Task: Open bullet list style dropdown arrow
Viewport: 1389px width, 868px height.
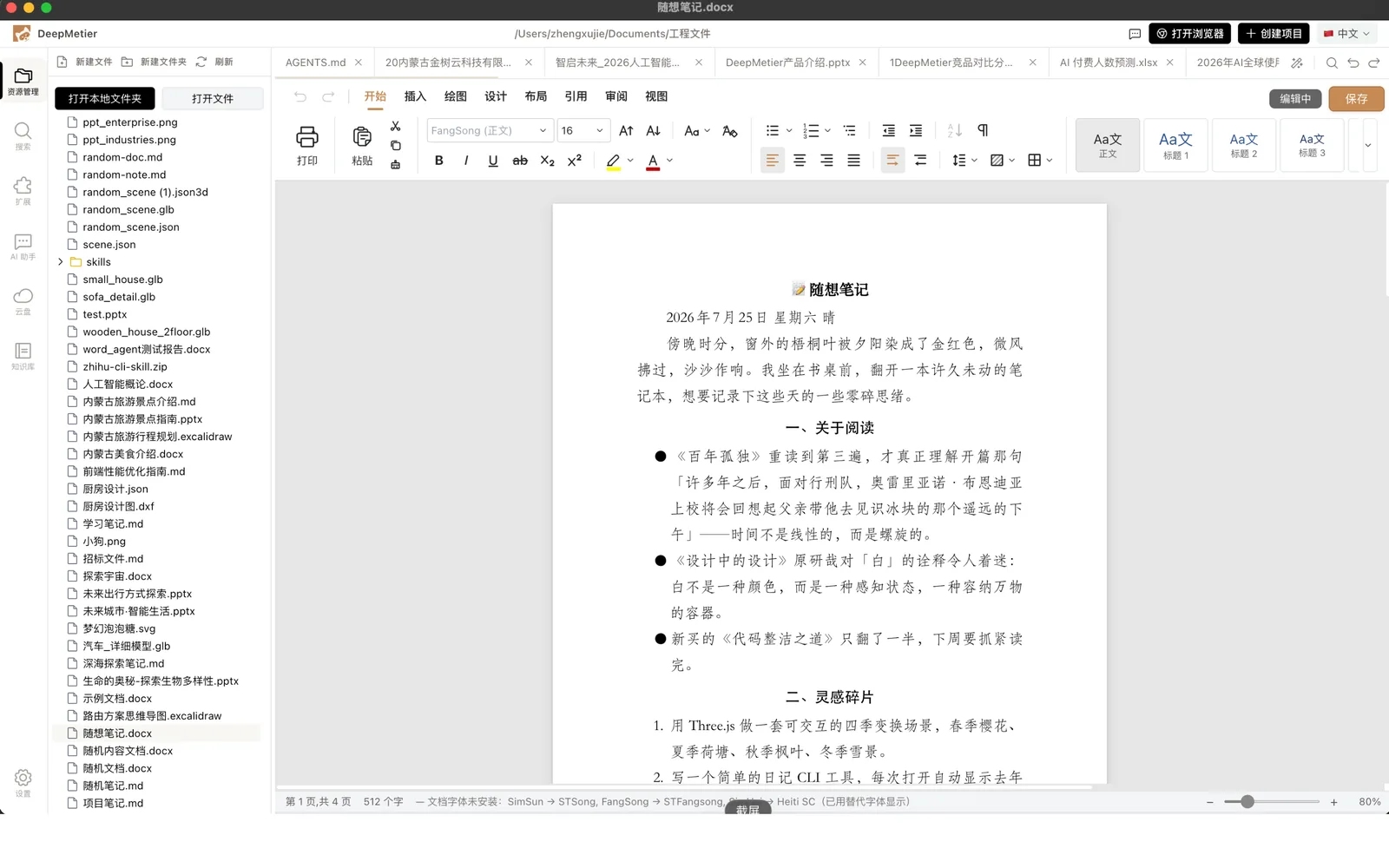Action: 789,131
